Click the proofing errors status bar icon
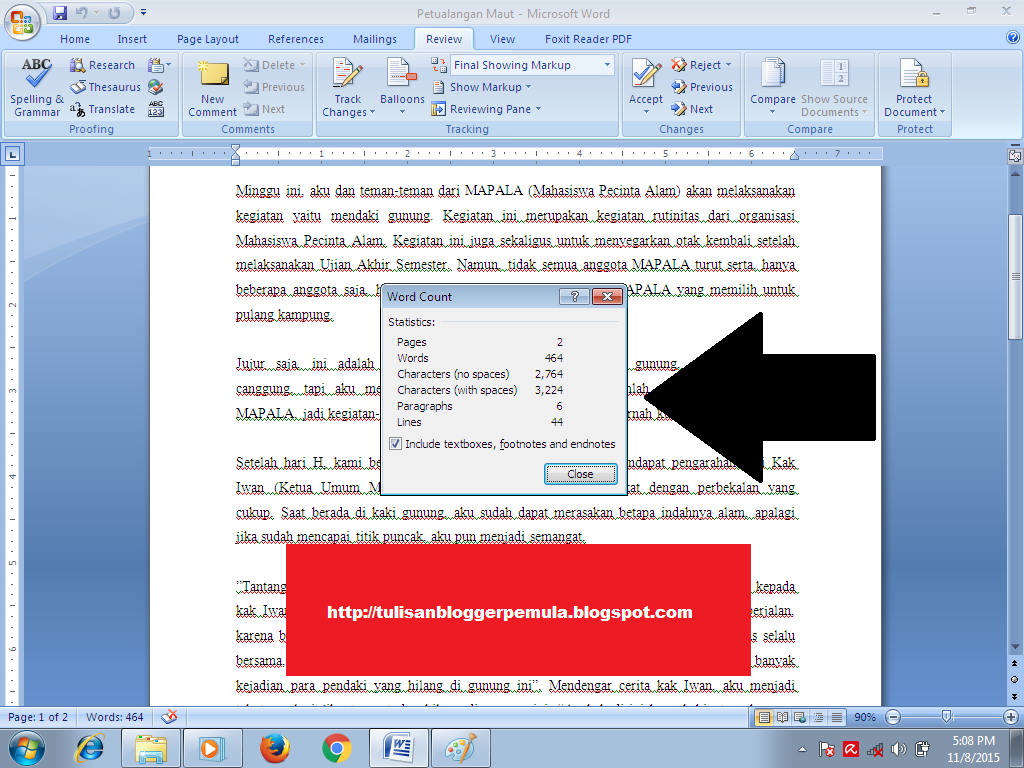Image resolution: width=1024 pixels, height=768 pixels. tap(169, 717)
